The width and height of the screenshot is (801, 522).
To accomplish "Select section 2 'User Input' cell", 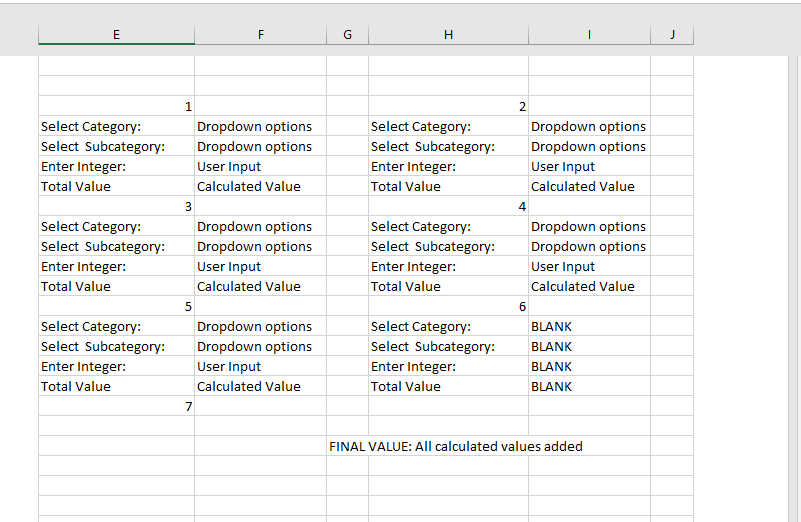I will [590, 166].
